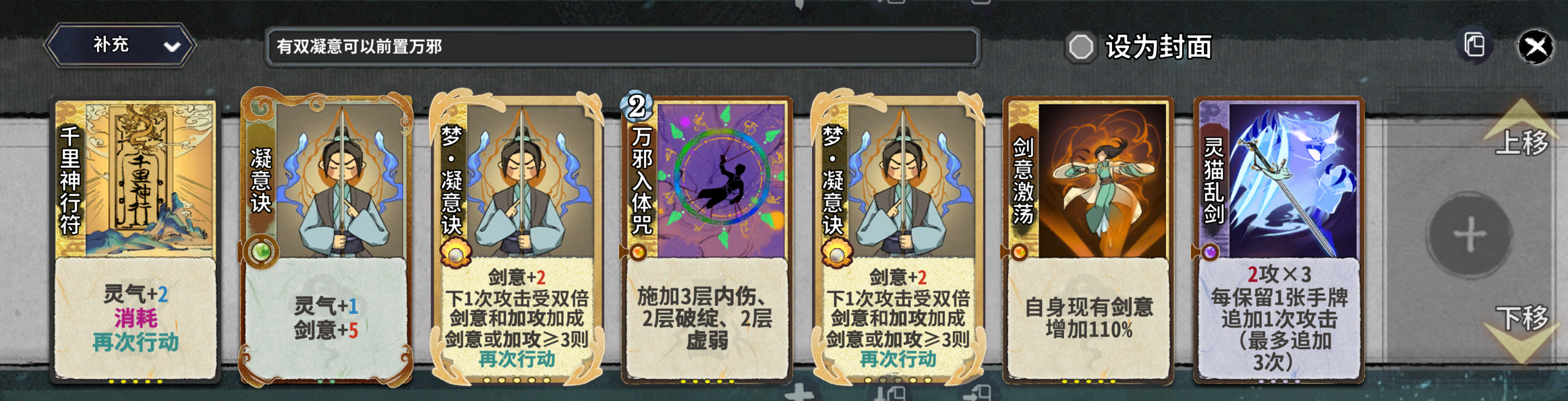Click the 设为封面 label
Image resolution: width=1568 pixels, height=401 pixels.
tap(1159, 47)
